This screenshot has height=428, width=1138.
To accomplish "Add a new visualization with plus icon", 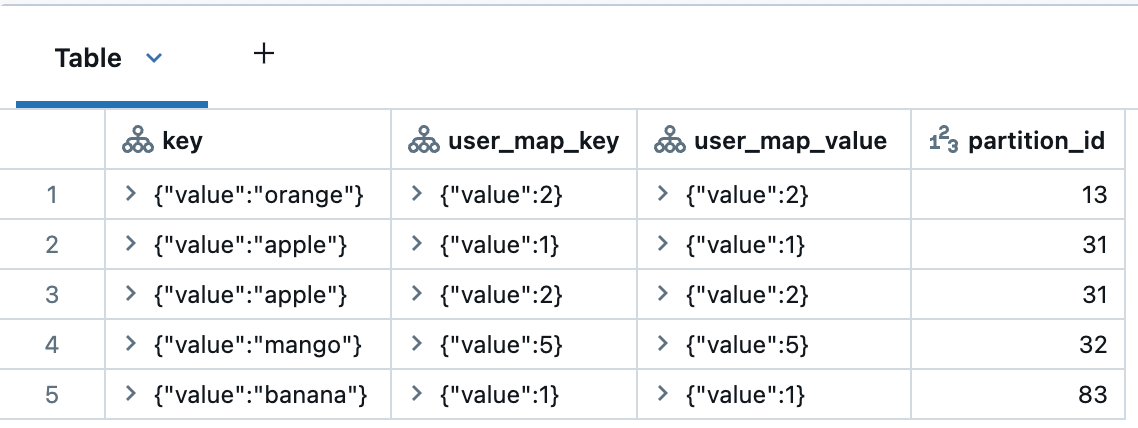I will pos(264,54).
